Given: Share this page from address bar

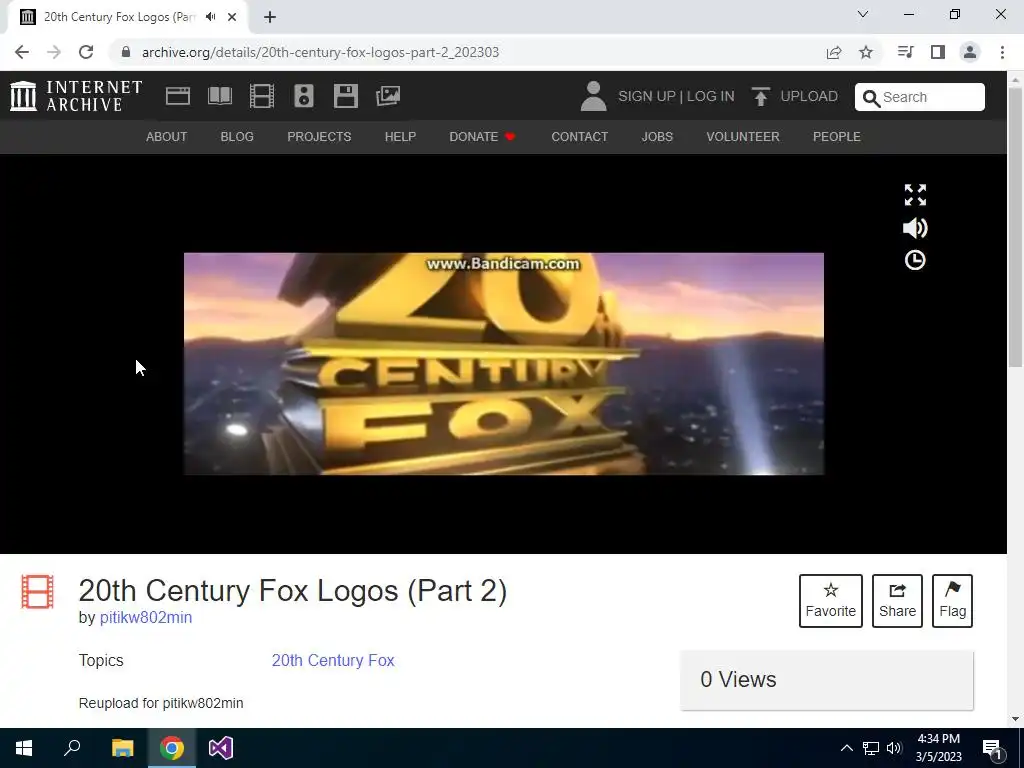Looking at the screenshot, I should coord(834,52).
